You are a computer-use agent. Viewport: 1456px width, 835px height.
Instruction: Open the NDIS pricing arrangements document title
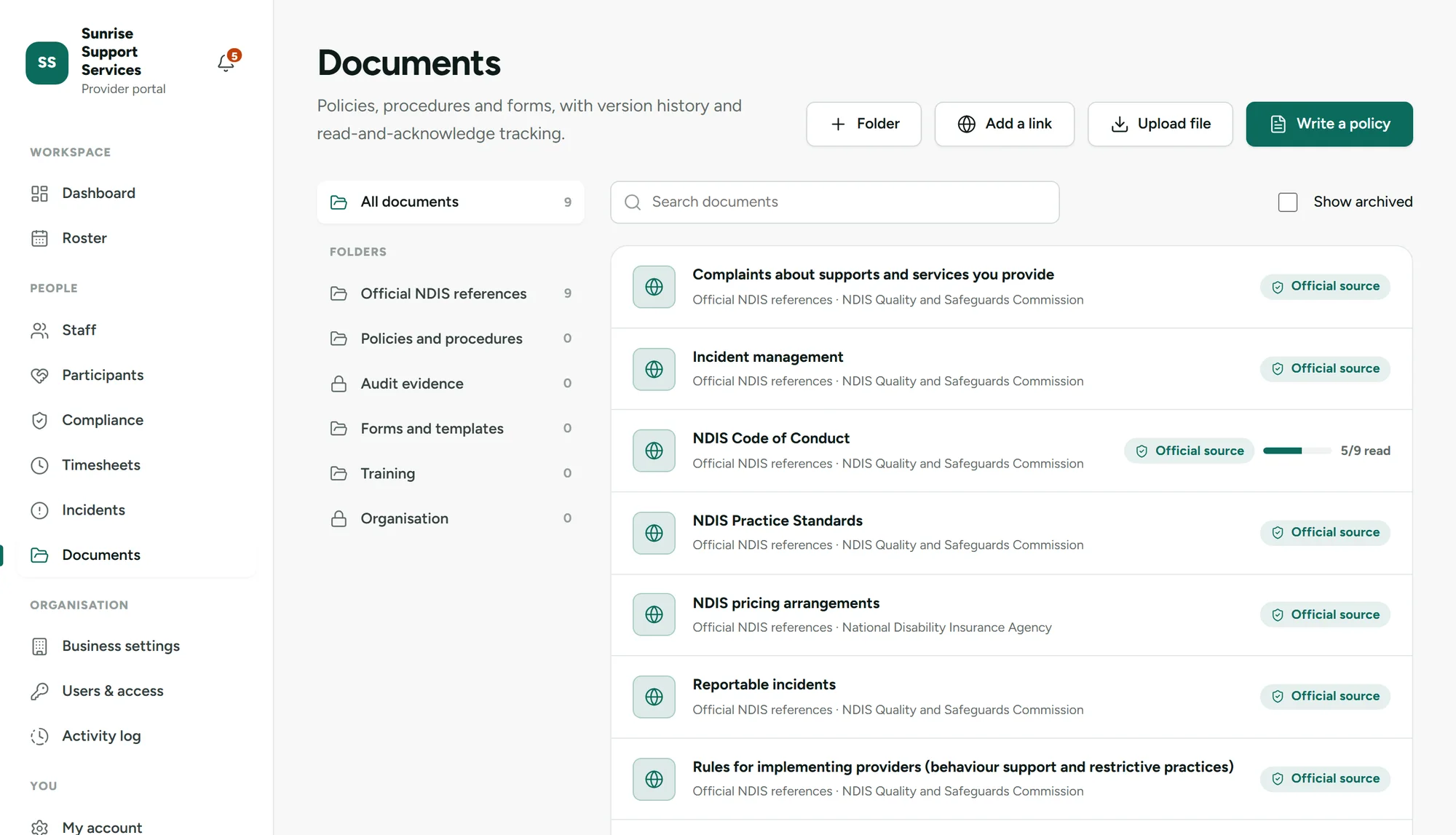pyautogui.click(x=786, y=603)
